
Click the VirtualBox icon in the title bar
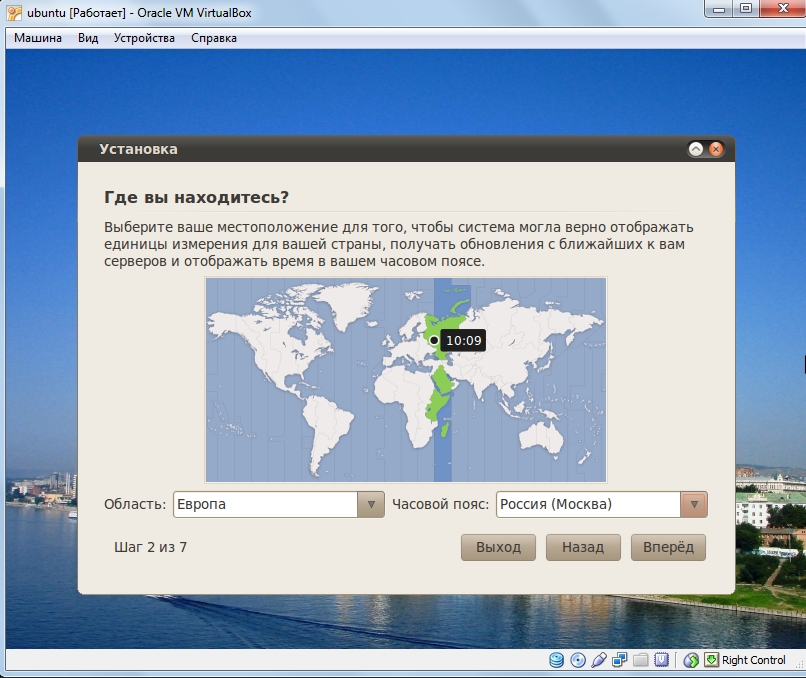[x=14, y=13]
